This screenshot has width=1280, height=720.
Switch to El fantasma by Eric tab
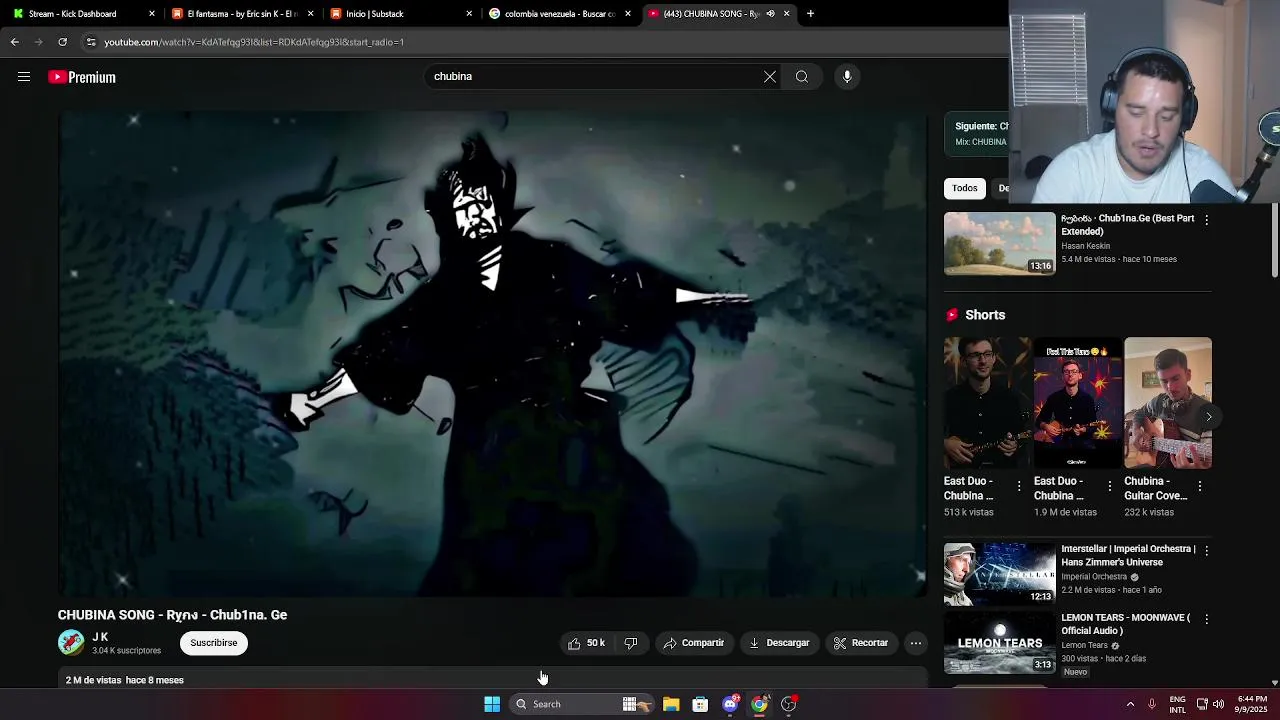point(240,14)
